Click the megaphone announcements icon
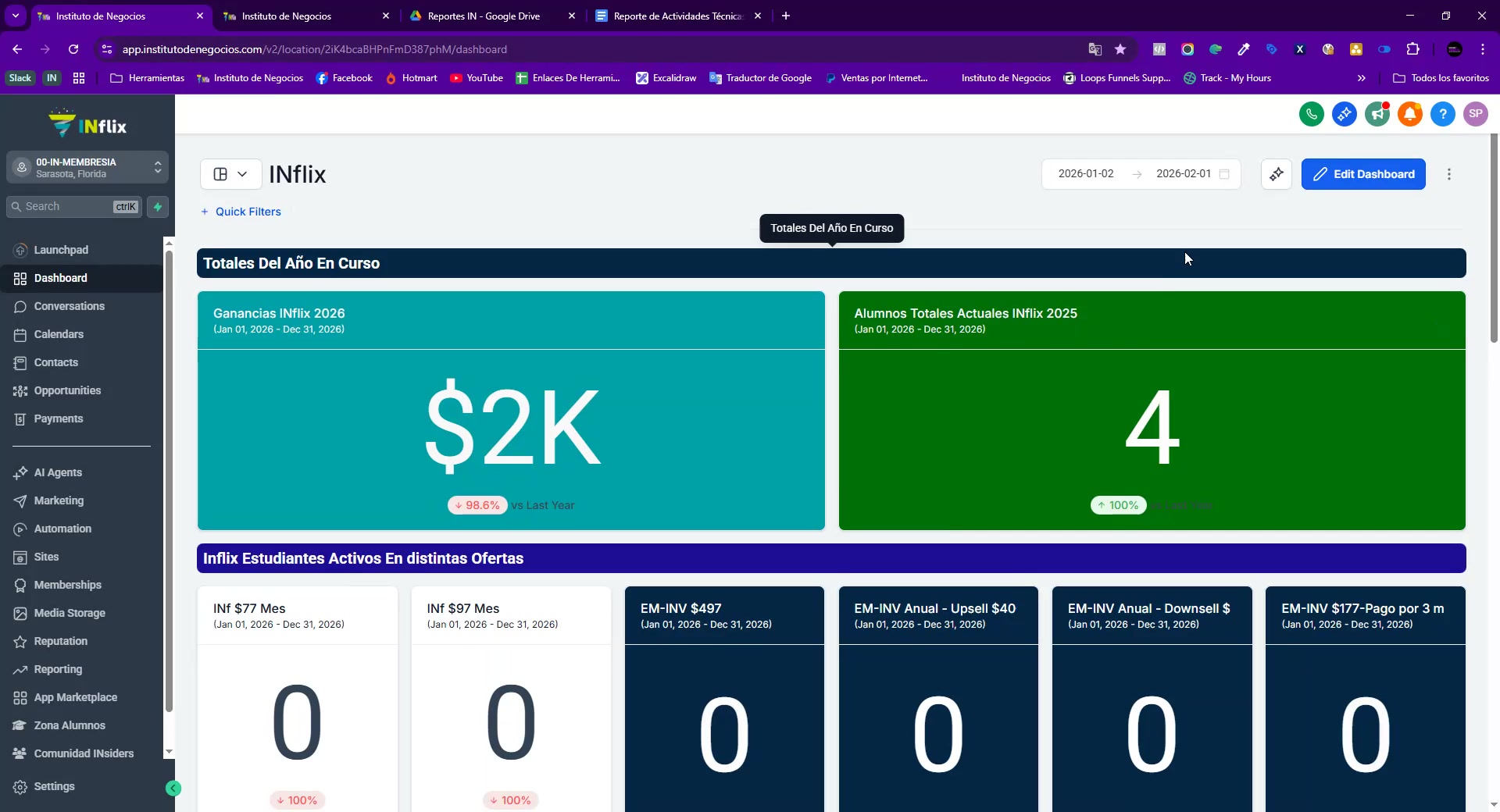The width and height of the screenshot is (1500, 812). [1377, 114]
